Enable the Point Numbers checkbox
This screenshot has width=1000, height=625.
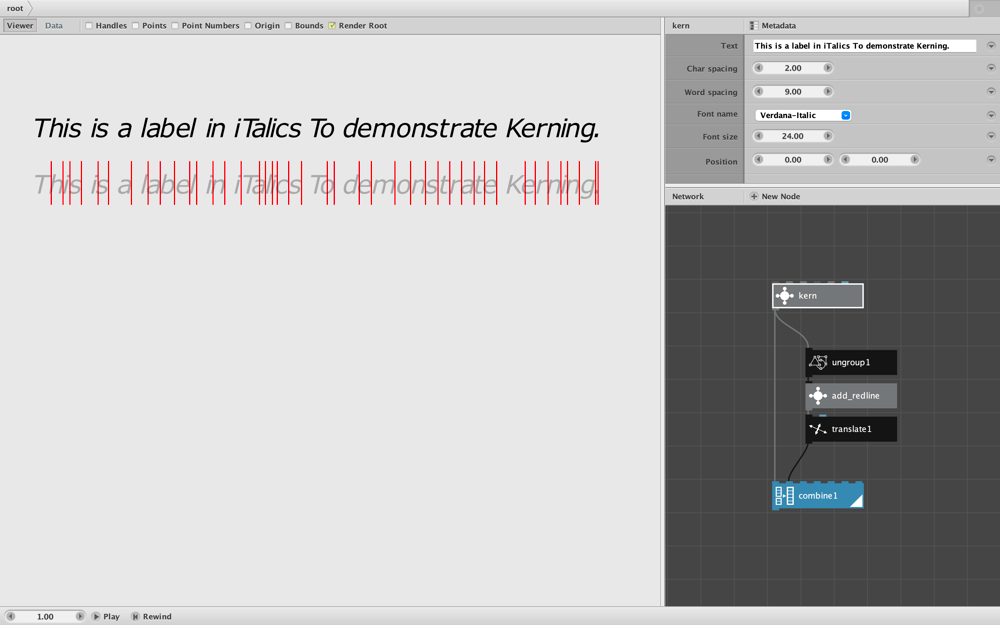[x=175, y=26]
